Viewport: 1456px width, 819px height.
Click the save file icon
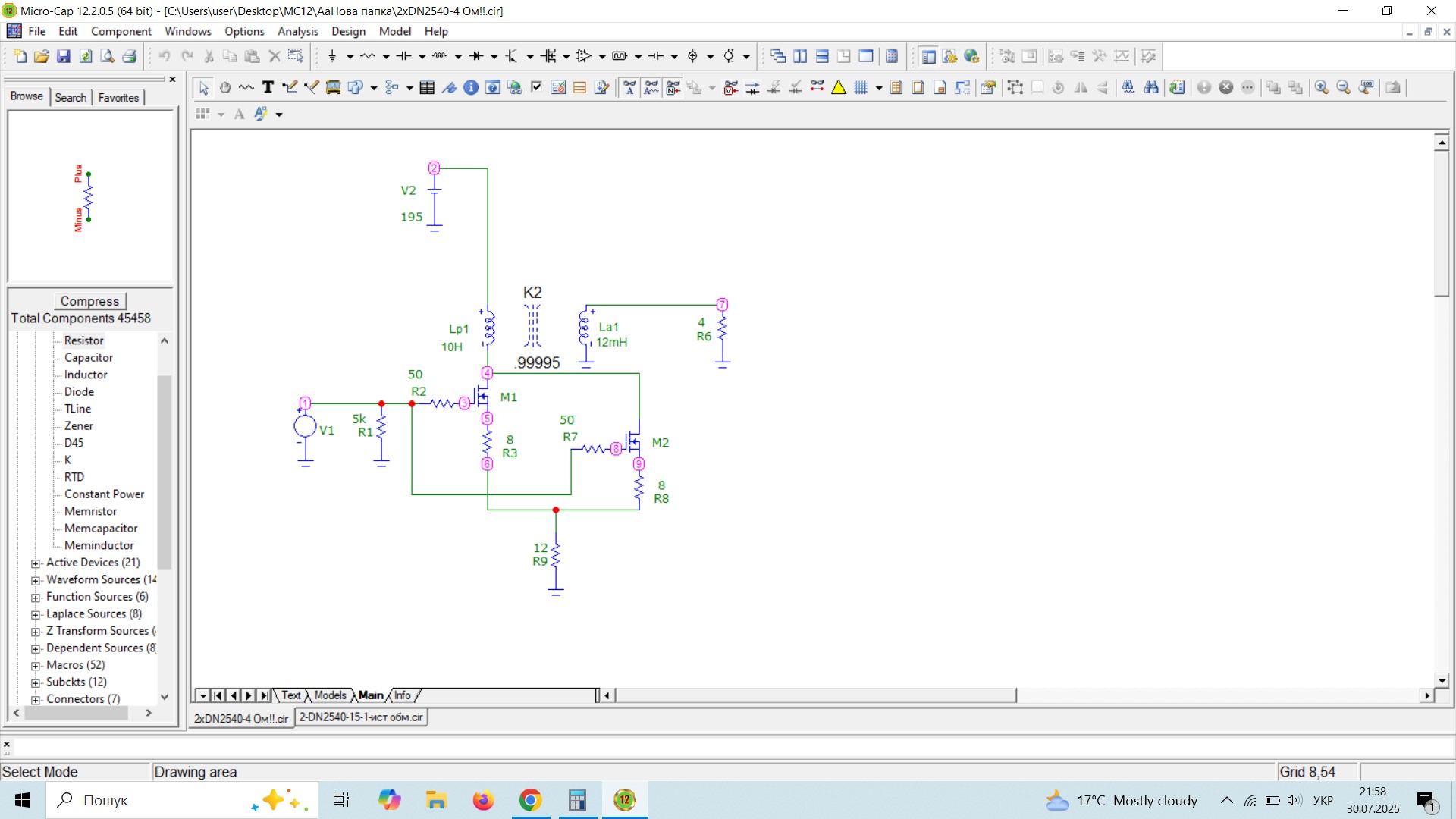[64, 56]
